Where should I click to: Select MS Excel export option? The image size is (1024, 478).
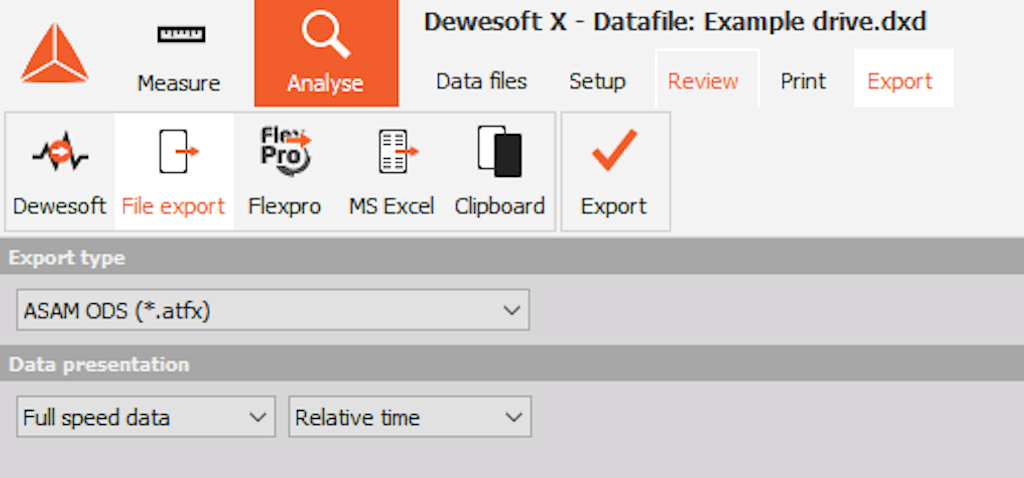[x=391, y=172]
